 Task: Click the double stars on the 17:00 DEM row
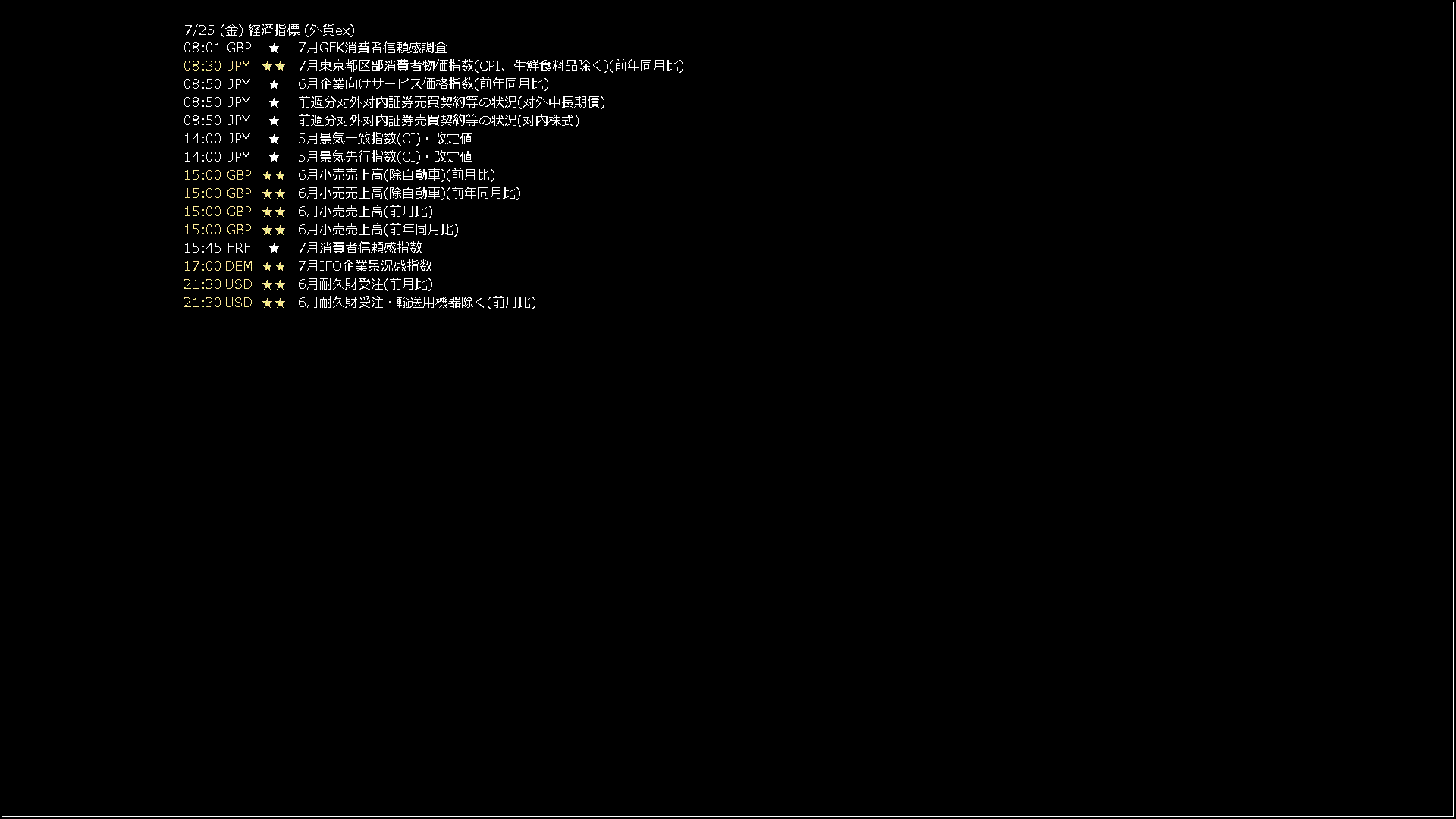pos(274,266)
